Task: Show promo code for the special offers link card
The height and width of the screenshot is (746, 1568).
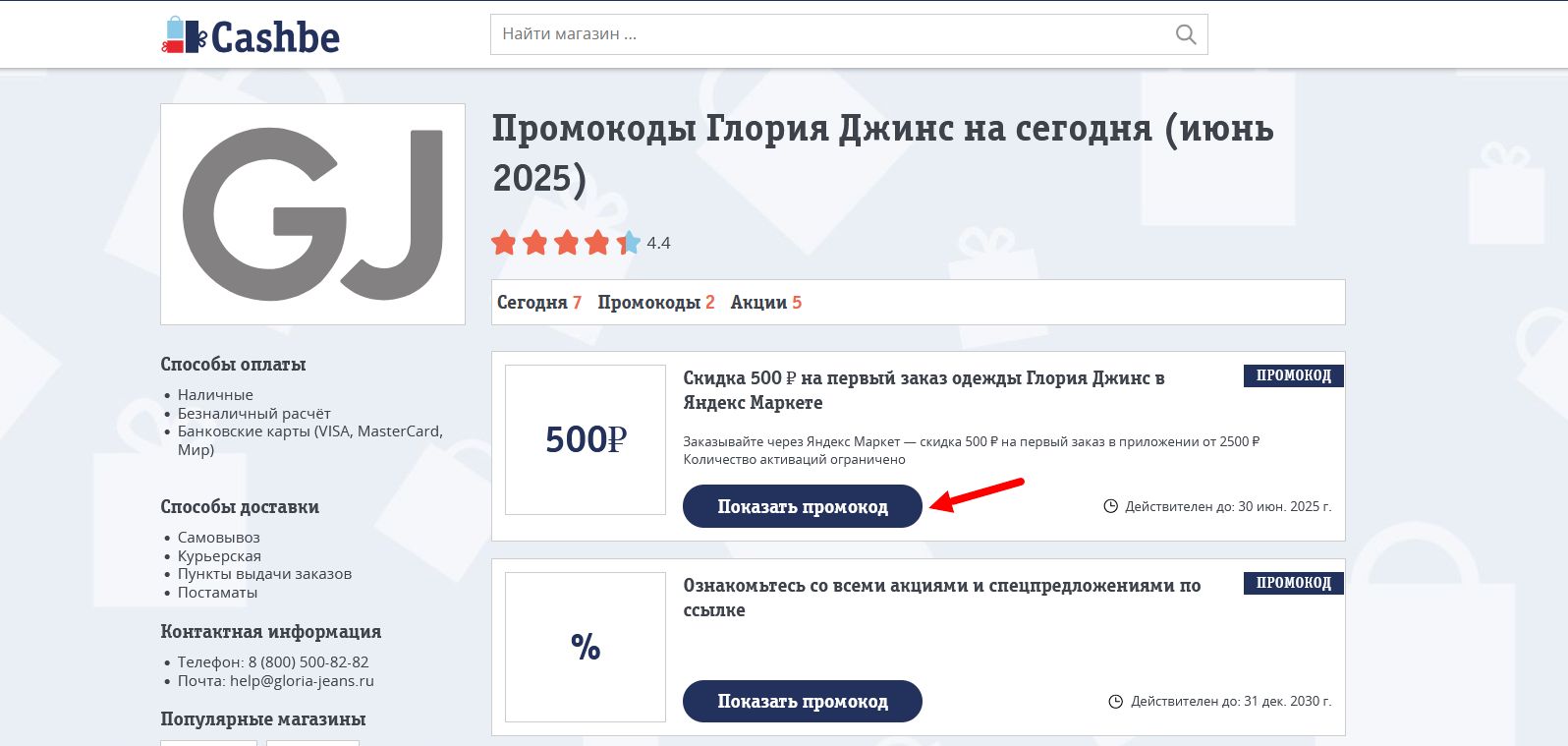Action: 803,701
